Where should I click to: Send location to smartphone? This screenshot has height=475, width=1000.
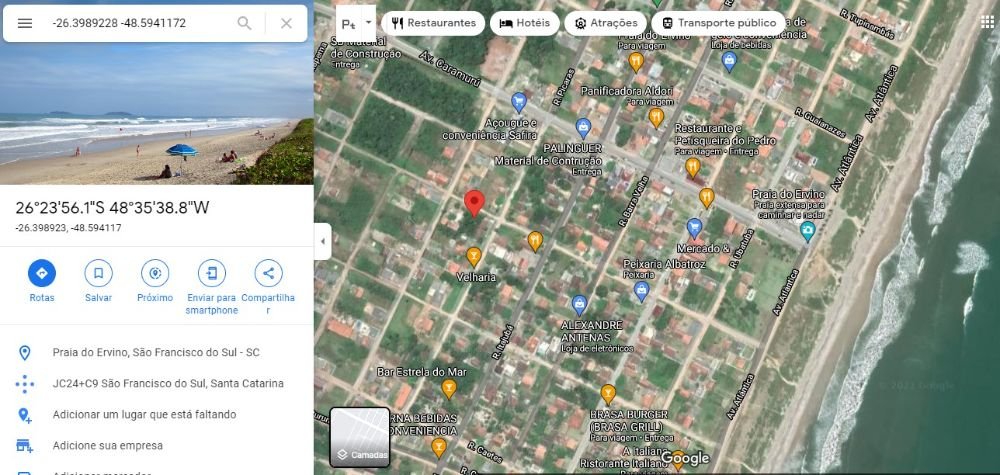[x=211, y=273]
